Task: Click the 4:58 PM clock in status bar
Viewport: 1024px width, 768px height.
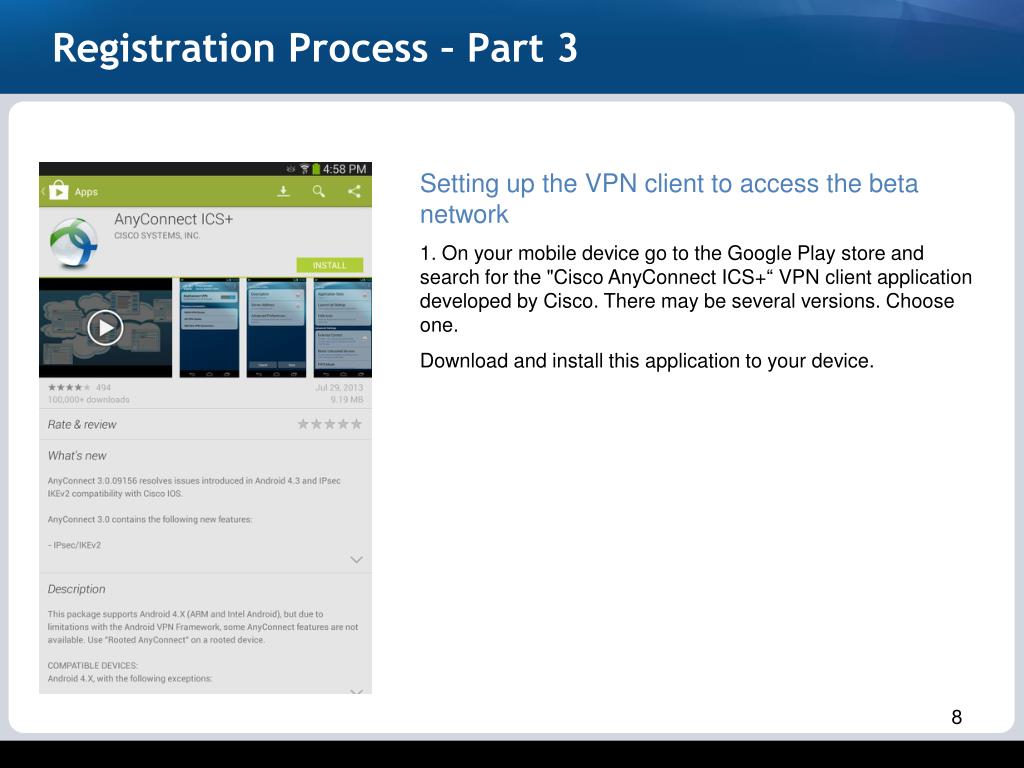Action: 344,169
